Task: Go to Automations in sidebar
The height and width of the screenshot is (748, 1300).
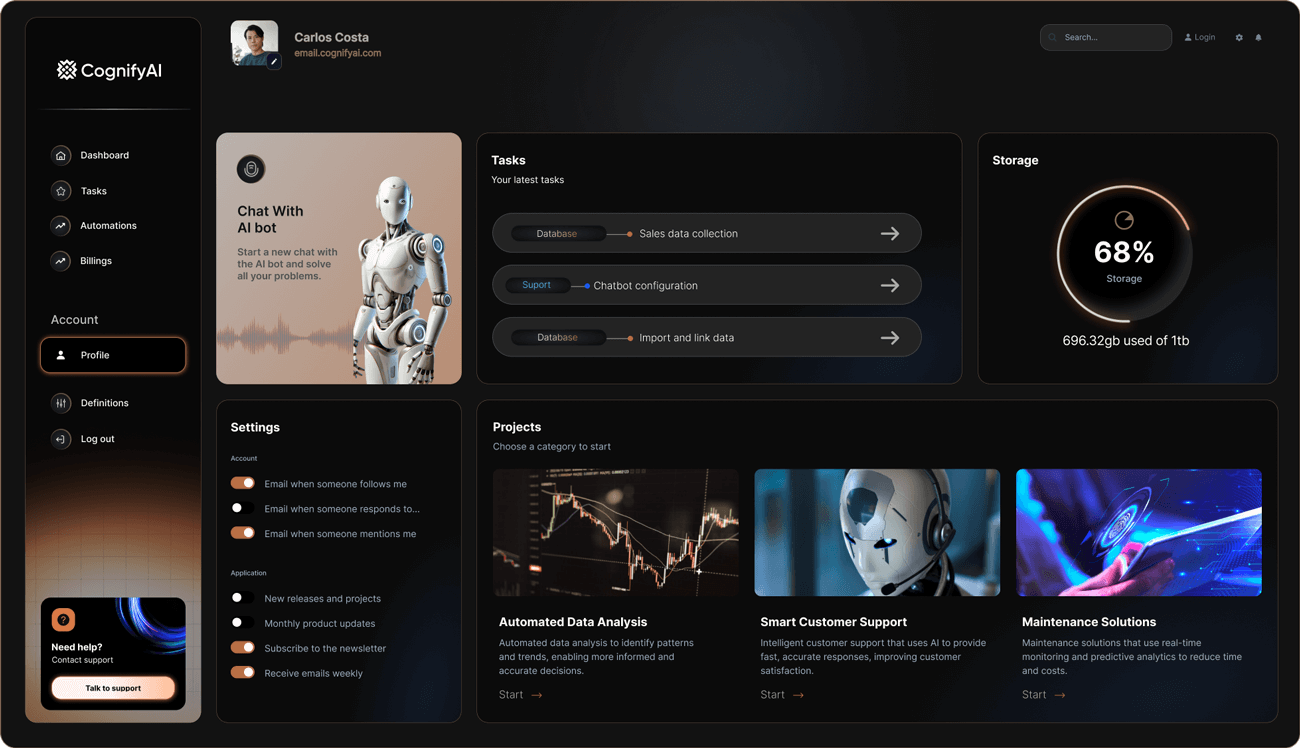Action: tap(108, 226)
